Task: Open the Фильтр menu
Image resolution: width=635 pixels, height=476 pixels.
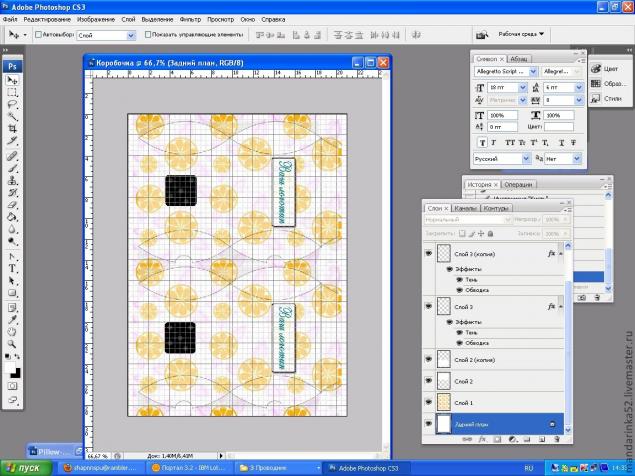Action: click(x=190, y=19)
